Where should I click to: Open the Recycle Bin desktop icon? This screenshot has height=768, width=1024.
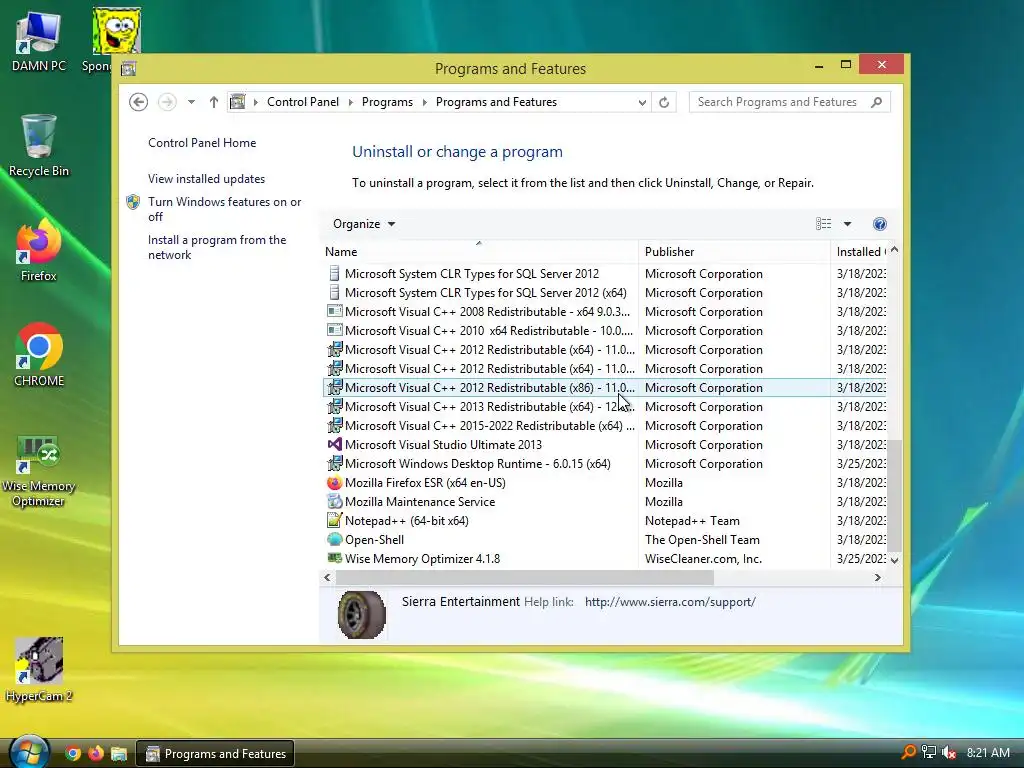pyautogui.click(x=39, y=145)
